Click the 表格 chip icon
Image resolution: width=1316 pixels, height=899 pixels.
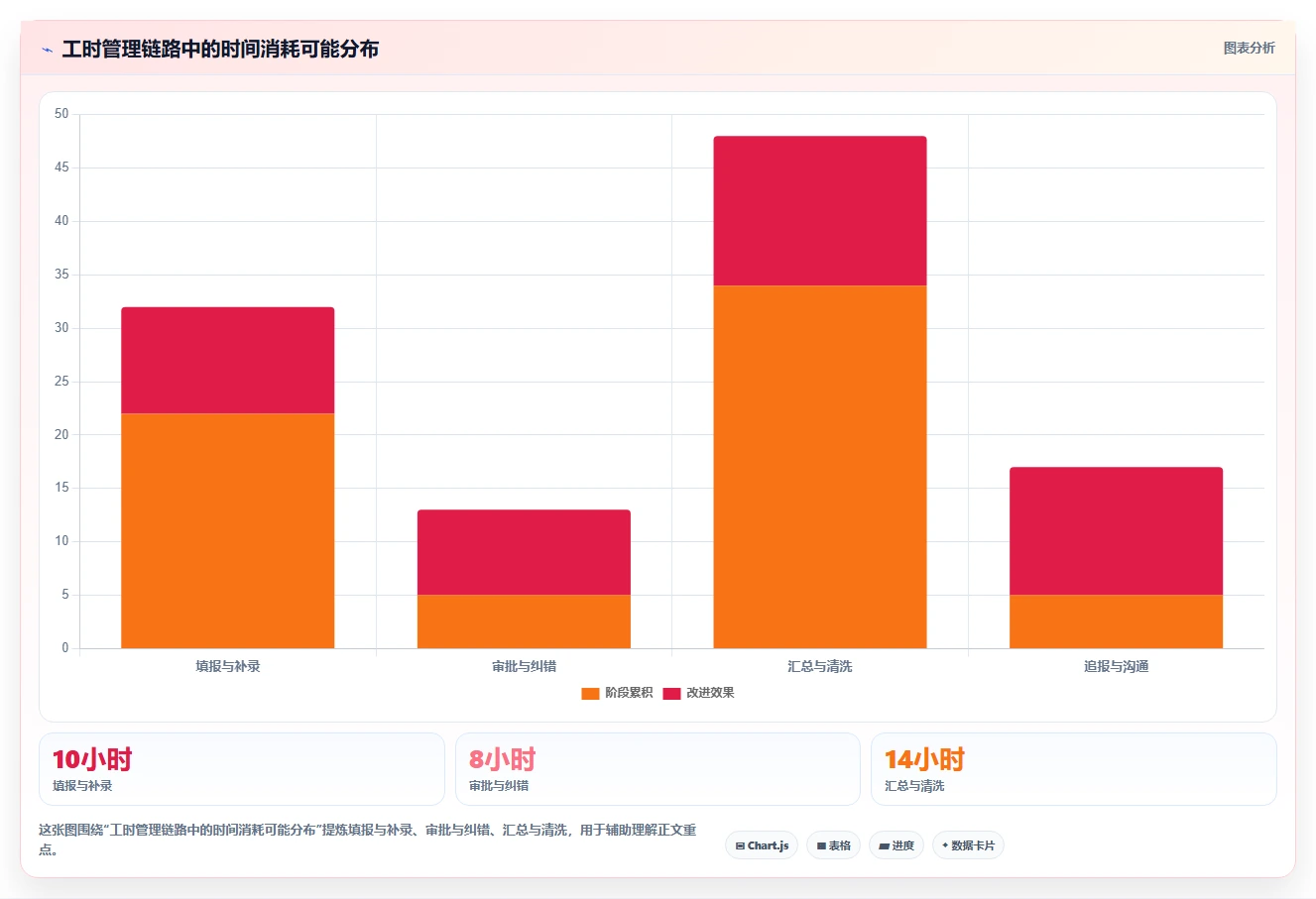pos(821,845)
